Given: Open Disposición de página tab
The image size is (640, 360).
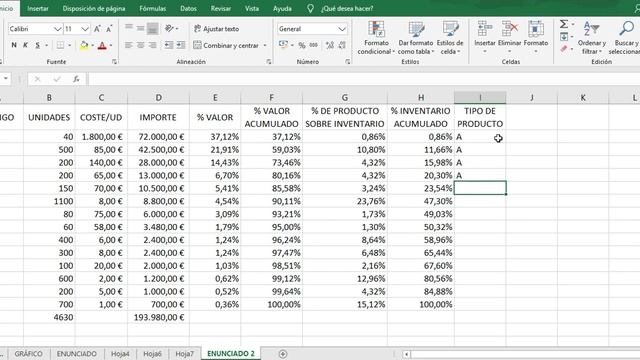Looking at the screenshot, I should (x=94, y=8).
